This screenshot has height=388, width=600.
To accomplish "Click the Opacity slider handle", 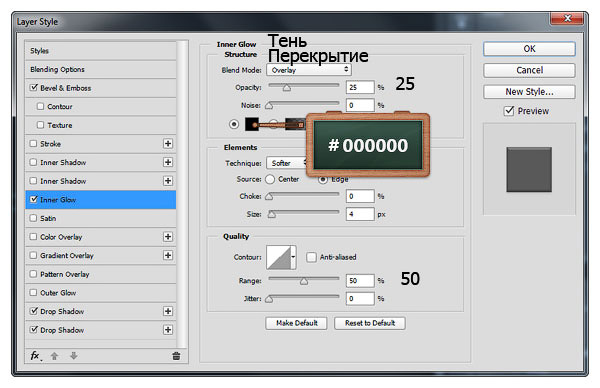I will click(287, 88).
